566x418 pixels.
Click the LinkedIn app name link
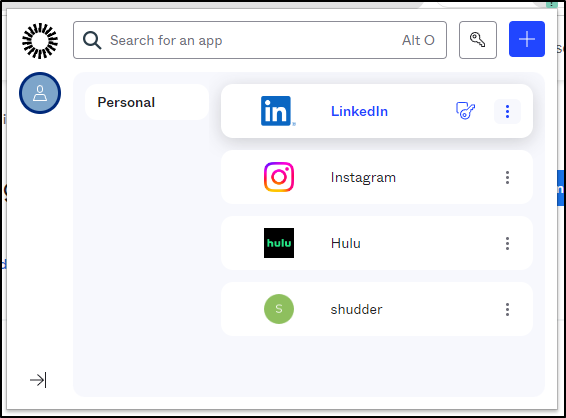[x=359, y=111]
